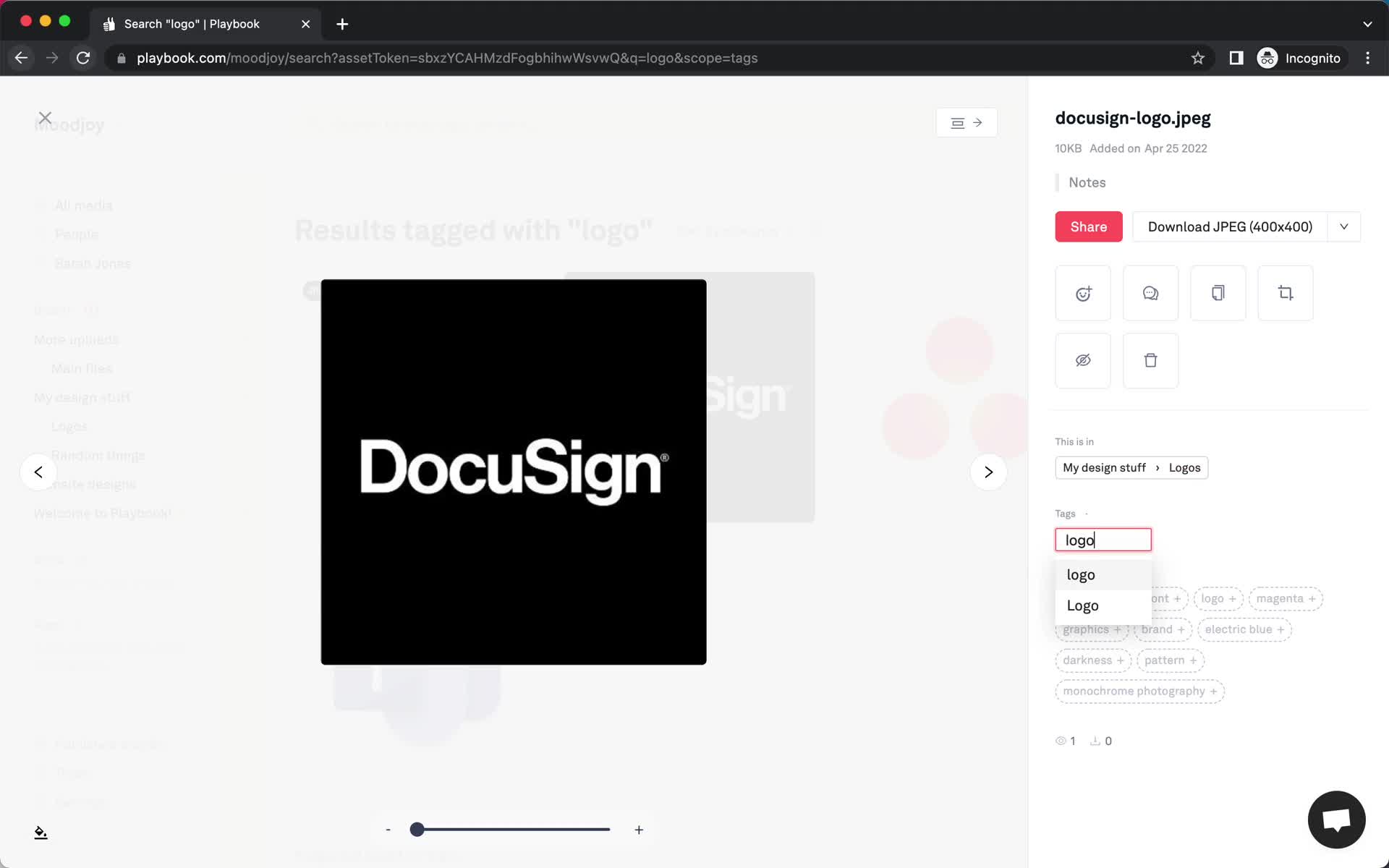Screen dimensions: 1389x868
Task: Click the Share button
Action: coord(1088,226)
